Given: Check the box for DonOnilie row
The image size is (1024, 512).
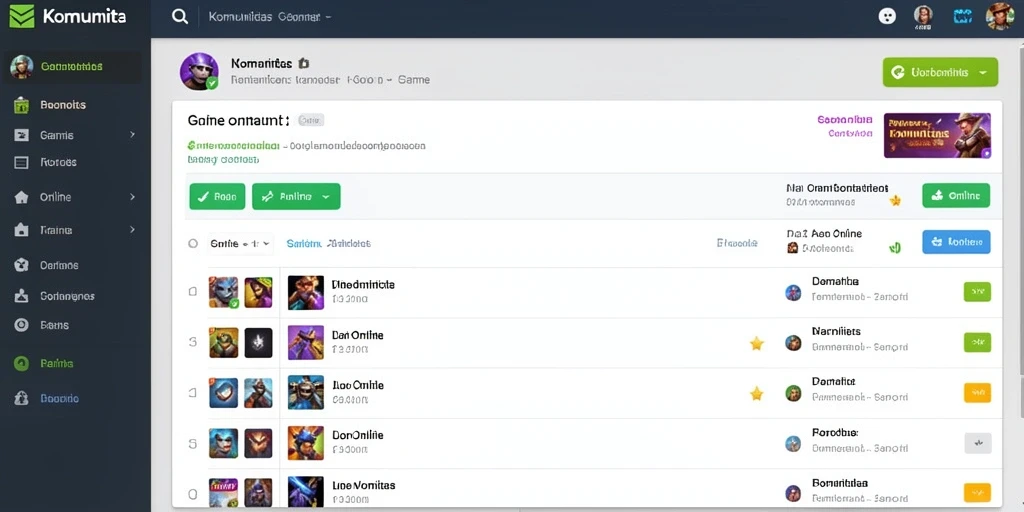Looking at the screenshot, I should click(193, 443).
